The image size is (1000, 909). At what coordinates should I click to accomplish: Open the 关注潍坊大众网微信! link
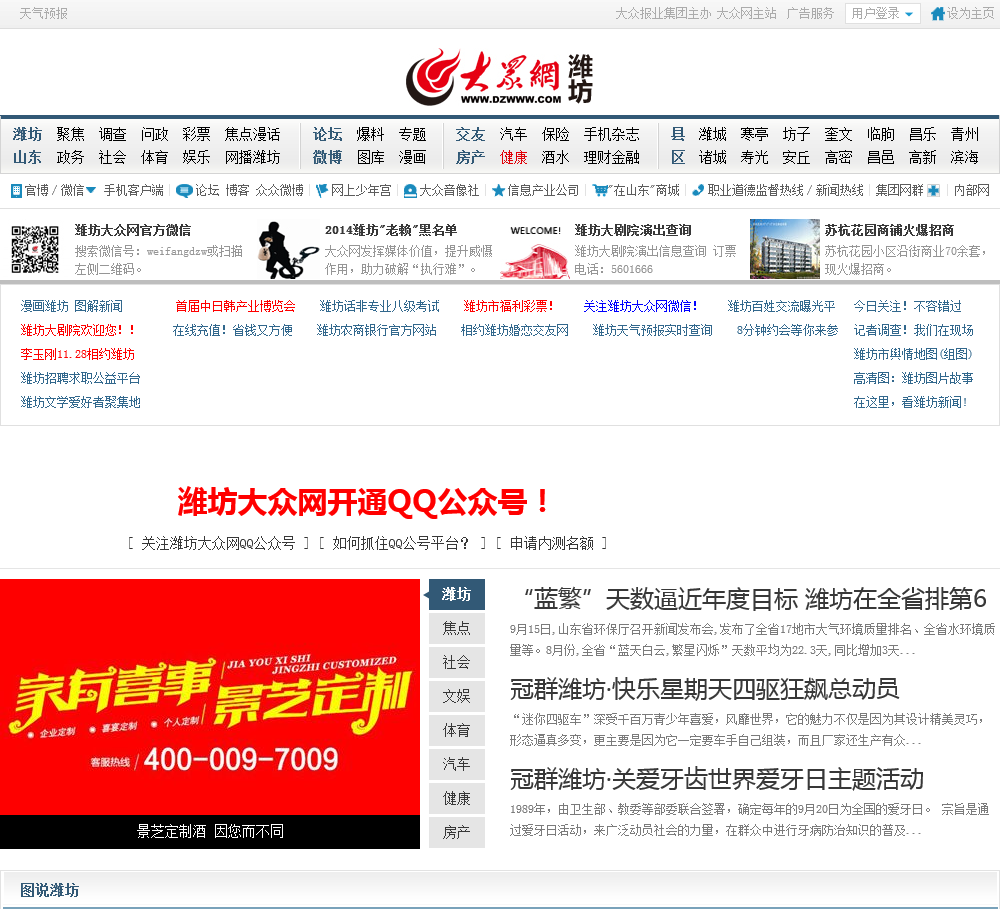click(640, 306)
